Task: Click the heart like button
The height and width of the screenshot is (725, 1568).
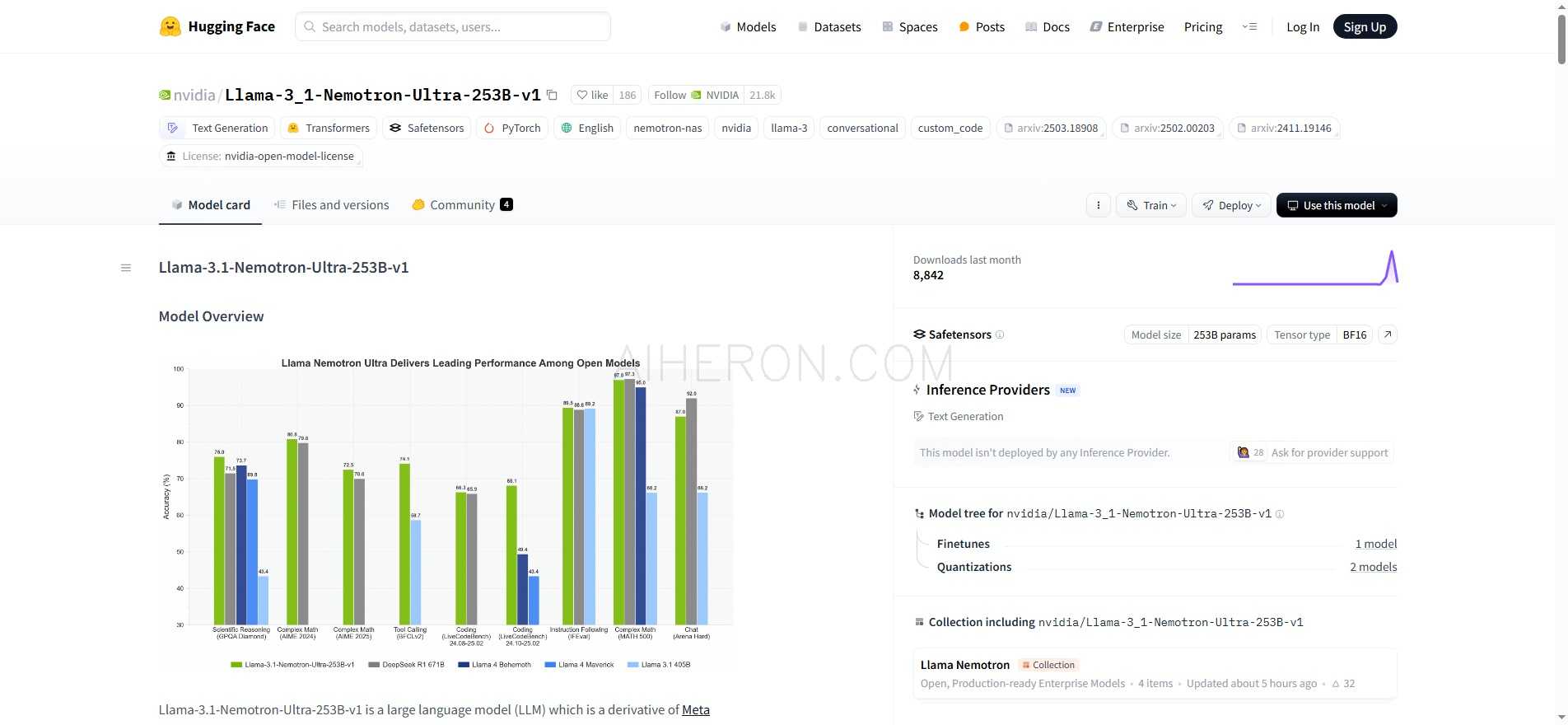Action: [x=592, y=95]
